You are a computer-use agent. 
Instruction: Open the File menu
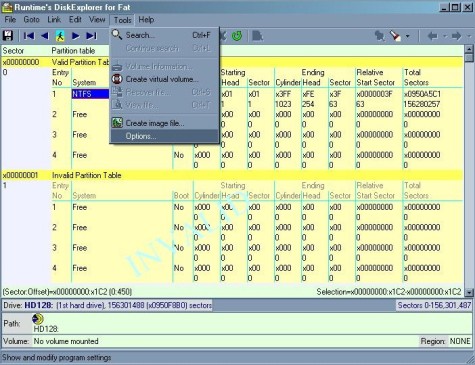(10, 20)
